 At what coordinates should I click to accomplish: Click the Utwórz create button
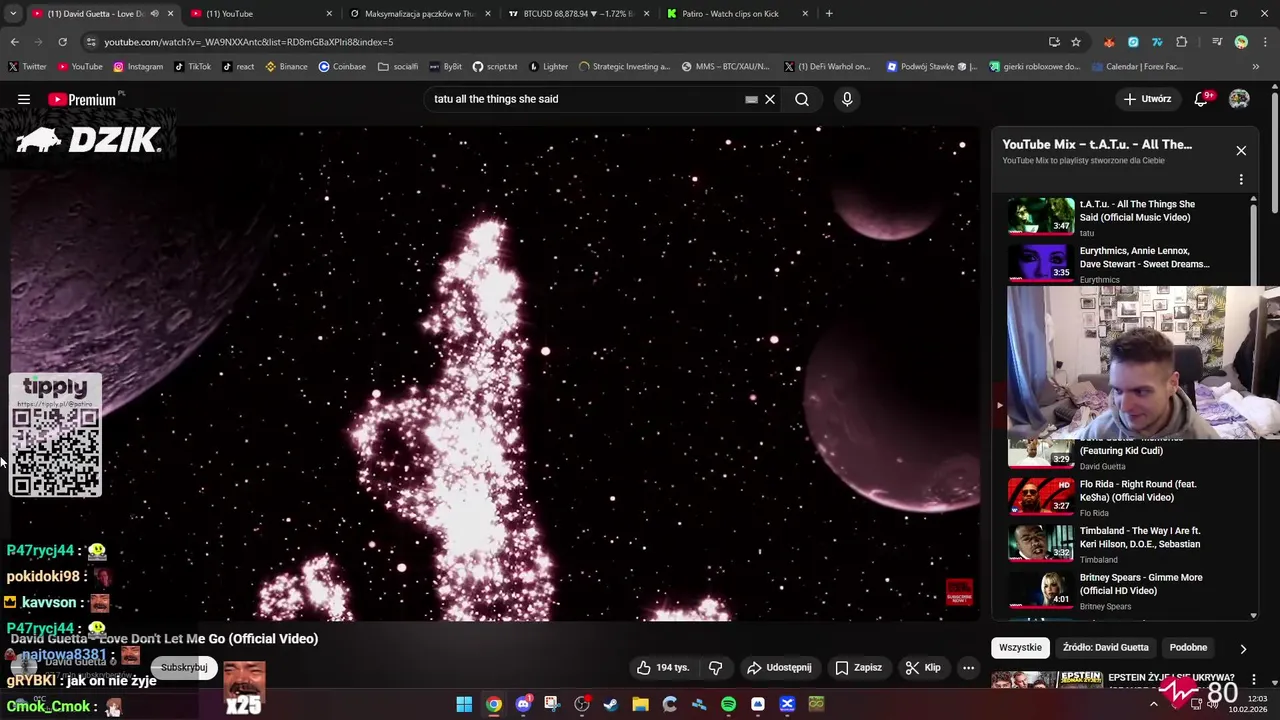click(x=1147, y=99)
